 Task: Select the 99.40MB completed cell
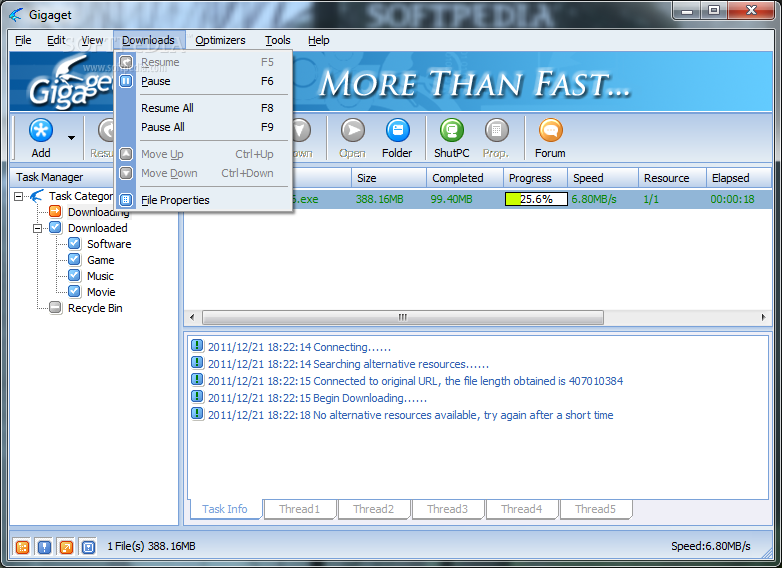coord(451,199)
